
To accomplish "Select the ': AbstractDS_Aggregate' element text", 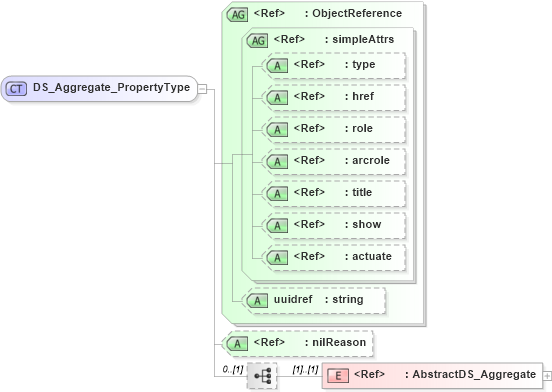I will 471,374.
